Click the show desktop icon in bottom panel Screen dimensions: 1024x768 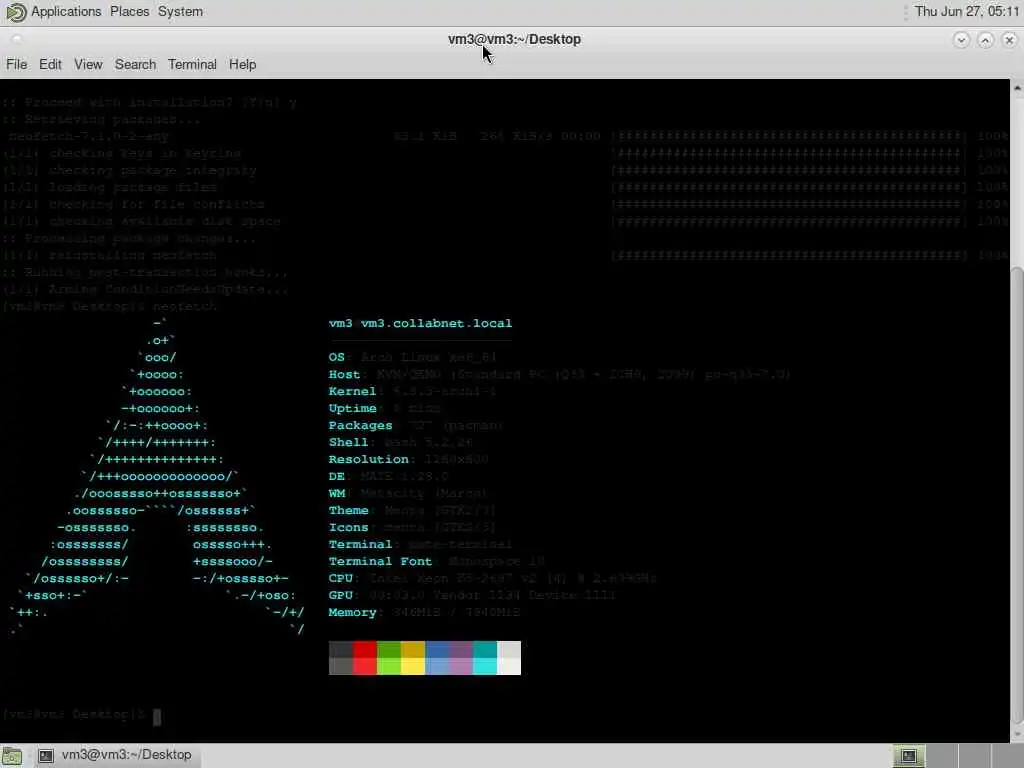click(12, 756)
